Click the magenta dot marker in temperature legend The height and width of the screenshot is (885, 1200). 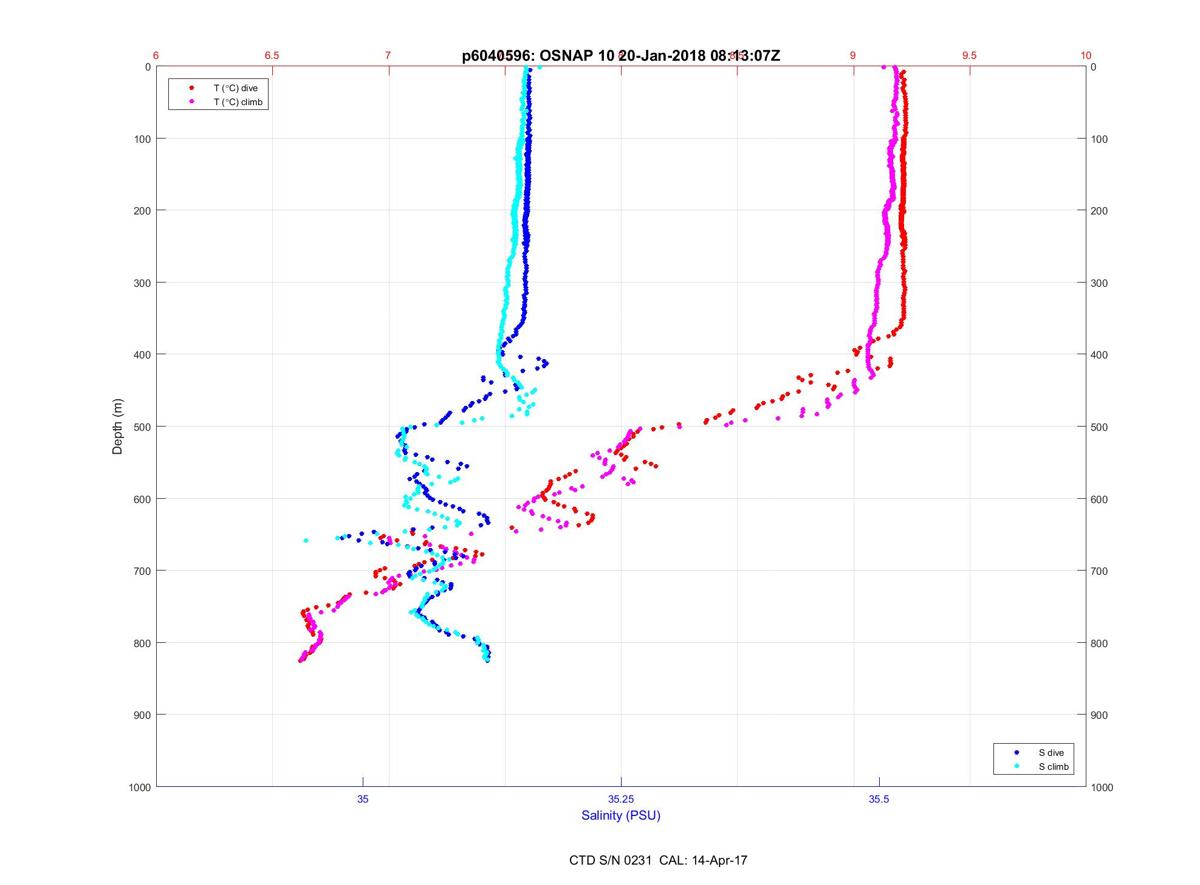(x=191, y=102)
